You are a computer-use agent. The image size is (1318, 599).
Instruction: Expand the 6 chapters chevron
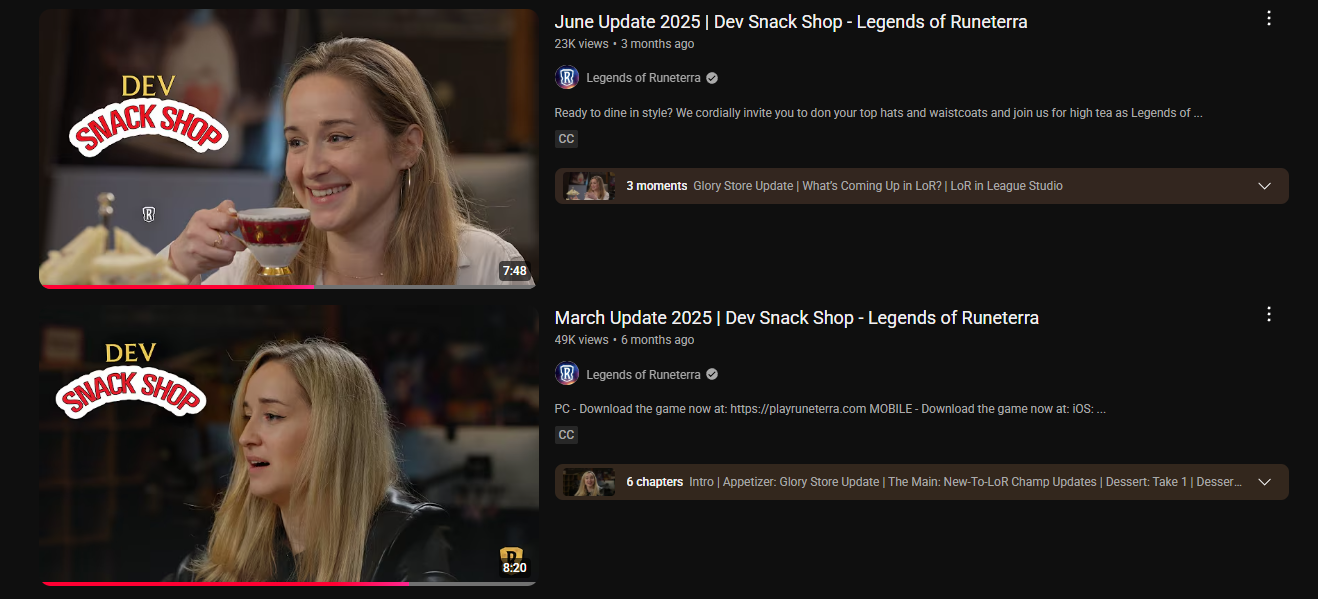(1264, 482)
